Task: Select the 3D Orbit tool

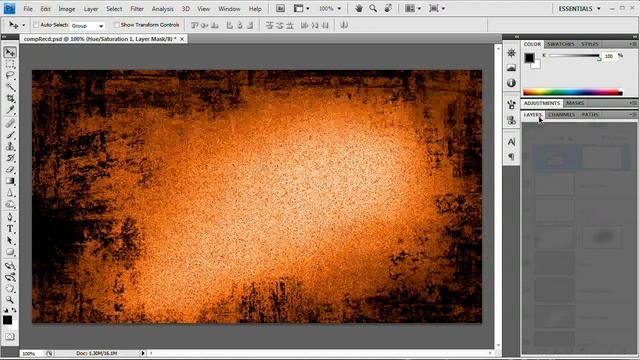Action: pyautogui.click(x=10, y=277)
